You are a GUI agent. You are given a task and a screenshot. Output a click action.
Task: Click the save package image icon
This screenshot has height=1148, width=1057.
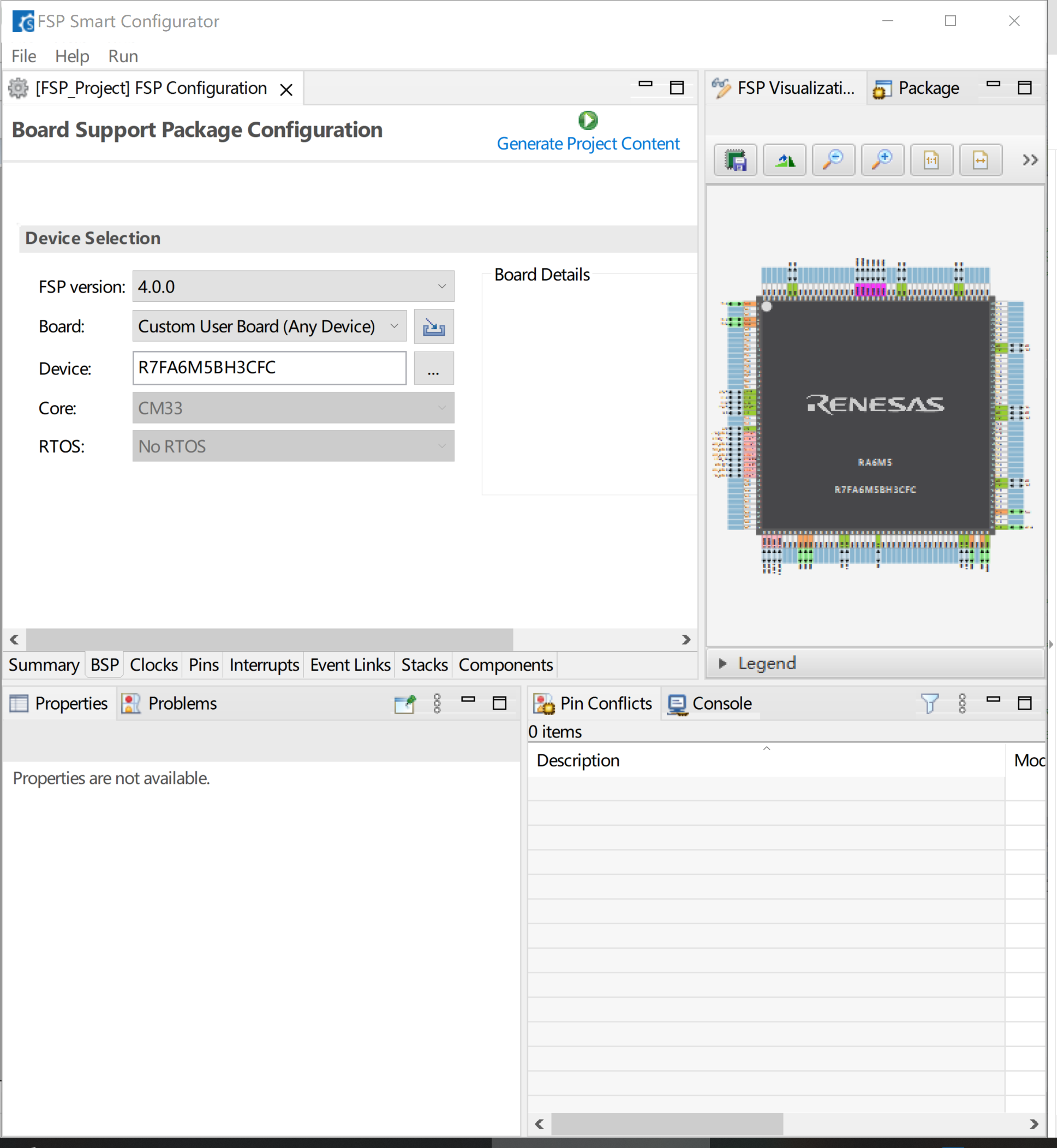(735, 160)
